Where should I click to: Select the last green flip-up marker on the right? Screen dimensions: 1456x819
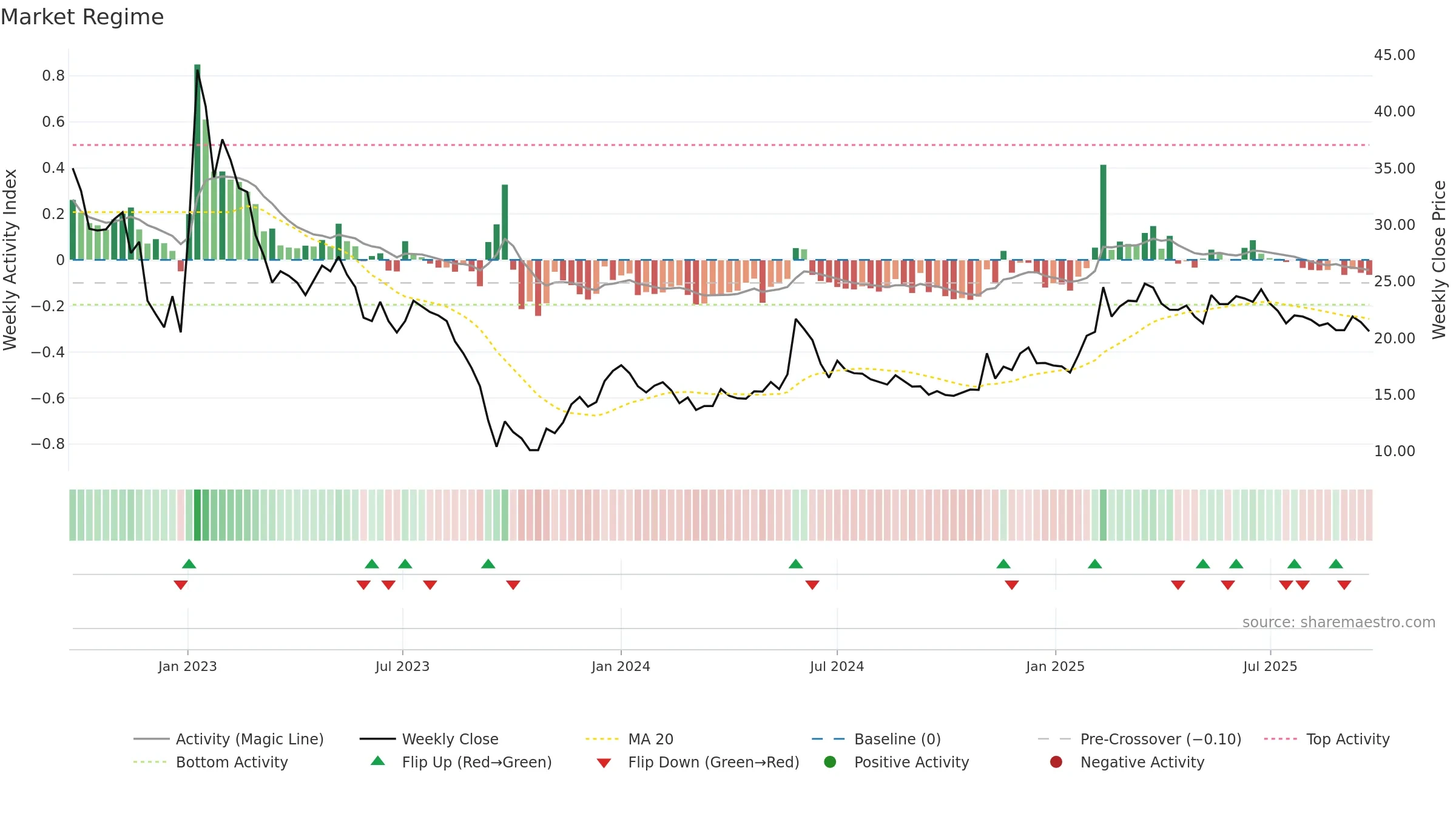[1336, 564]
